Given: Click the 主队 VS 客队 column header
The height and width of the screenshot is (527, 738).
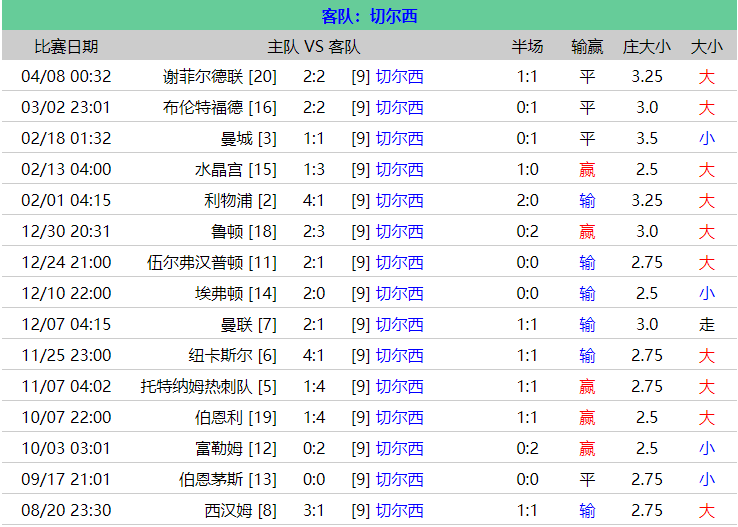Looking at the screenshot, I should point(314,46).
